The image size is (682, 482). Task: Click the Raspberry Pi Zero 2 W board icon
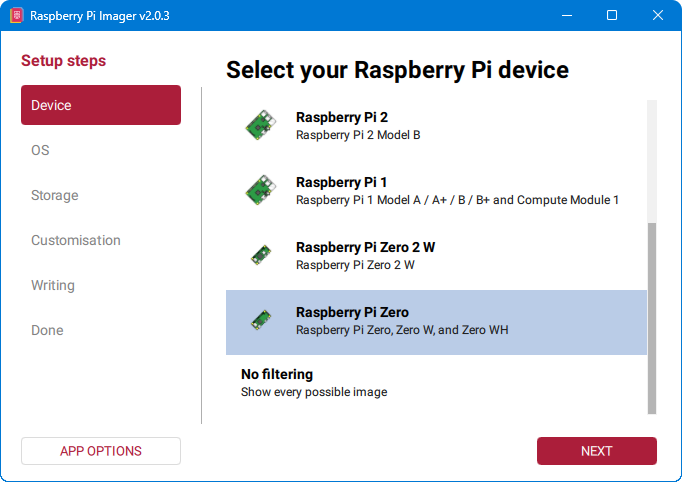pyautogui.click(x=262, y=256)
